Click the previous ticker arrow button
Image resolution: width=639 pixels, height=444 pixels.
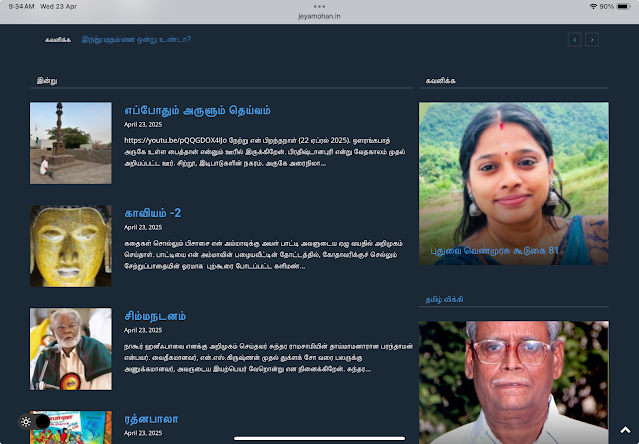(x=575, y=40)
